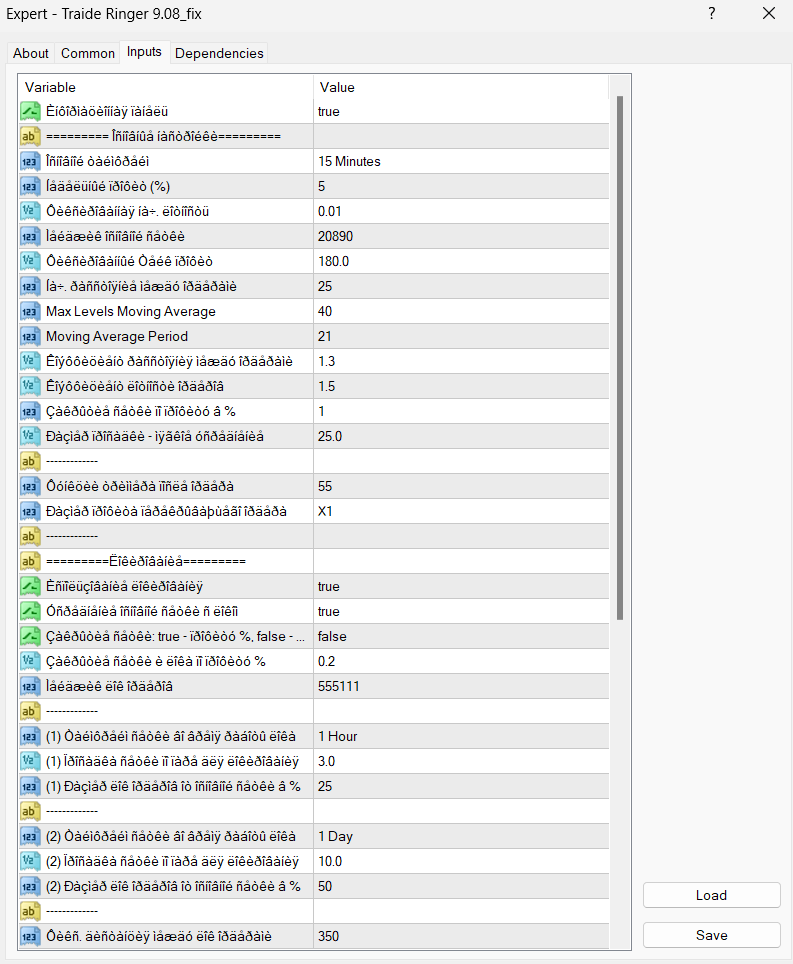This screenshot has height=964, width=793.
Task: Switch to the About tab
Action: pyautogui.click(x=31, y=53)
